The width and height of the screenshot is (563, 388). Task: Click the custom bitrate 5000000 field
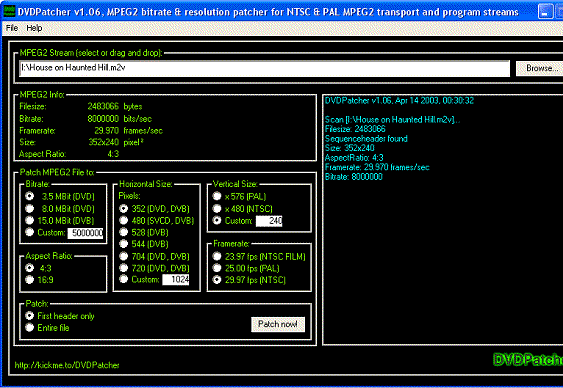pos(85,233)
